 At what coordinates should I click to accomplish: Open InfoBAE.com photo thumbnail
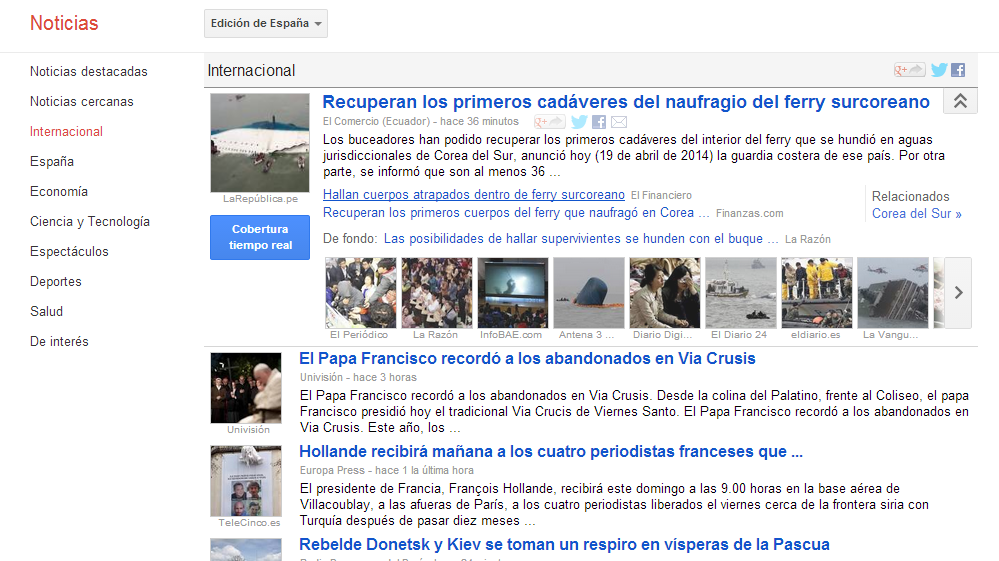[x=512, y=293]
